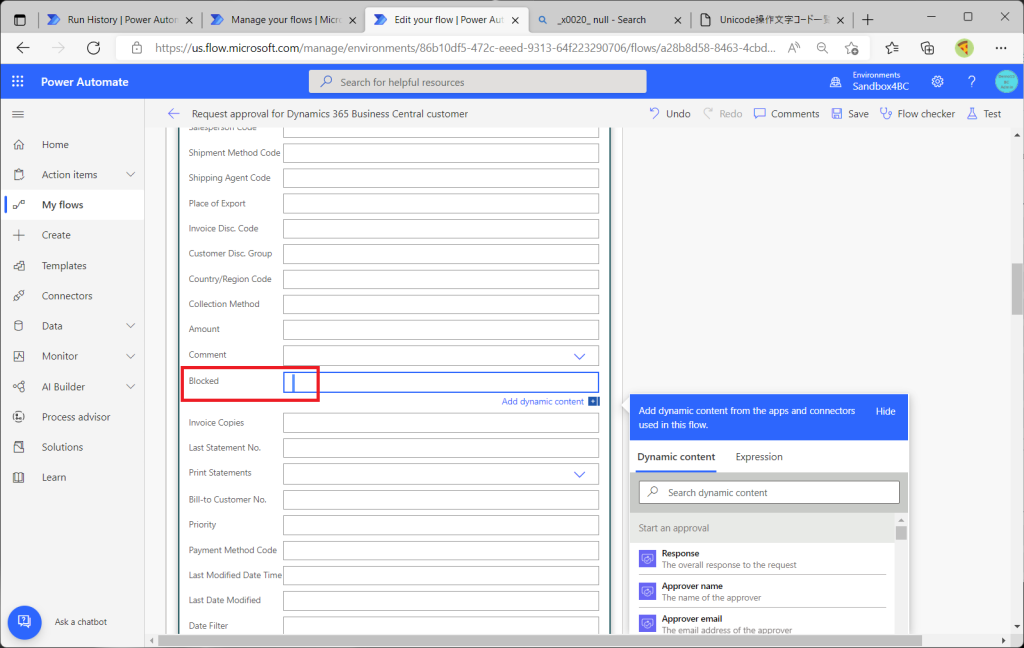Switch to the Expression tab
1024x648 pixels.
[759, 457]
